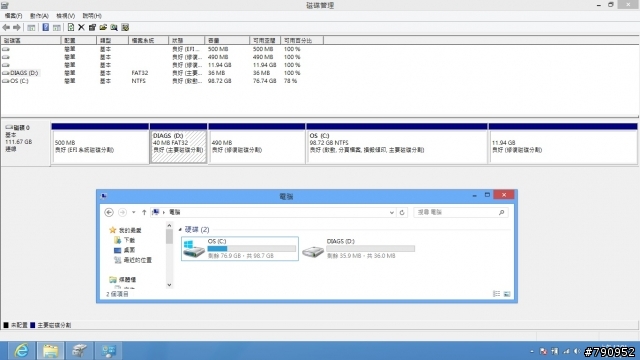This screenshot has height=360, width=640.
Task: Toggle the console tree toolbar icon
Action: click(31, 27)
